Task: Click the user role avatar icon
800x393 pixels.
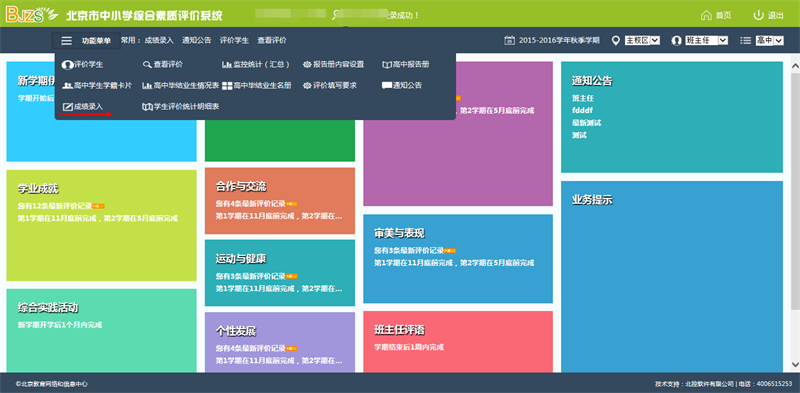Action: [x=677, y=40]
